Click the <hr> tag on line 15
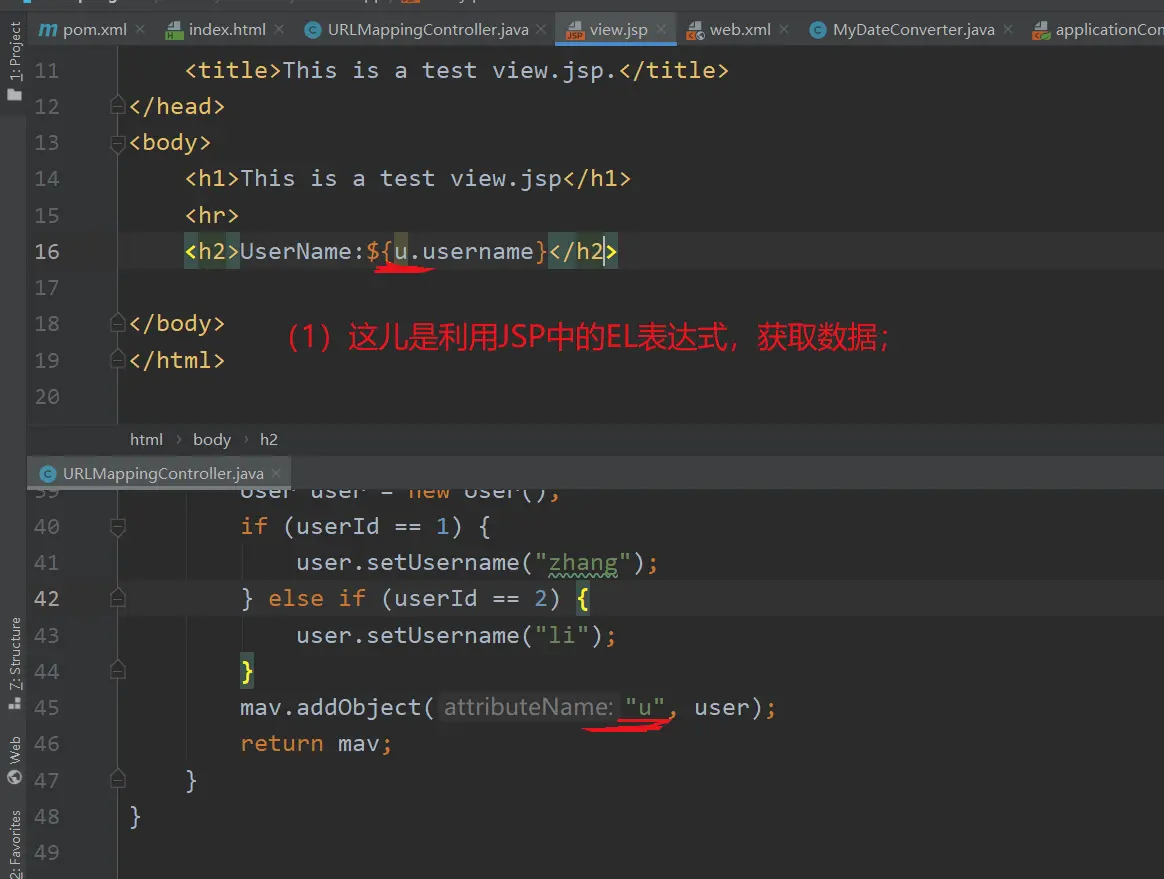This screenshot has width=1164, height=879. click(x=212, y=215)
